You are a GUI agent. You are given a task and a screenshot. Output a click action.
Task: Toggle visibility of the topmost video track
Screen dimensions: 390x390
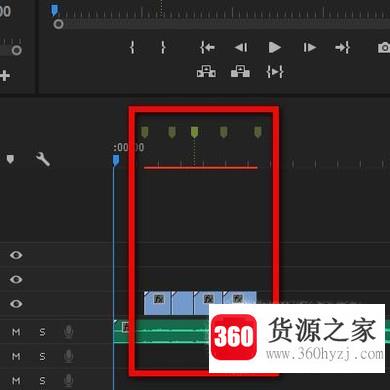16,255
